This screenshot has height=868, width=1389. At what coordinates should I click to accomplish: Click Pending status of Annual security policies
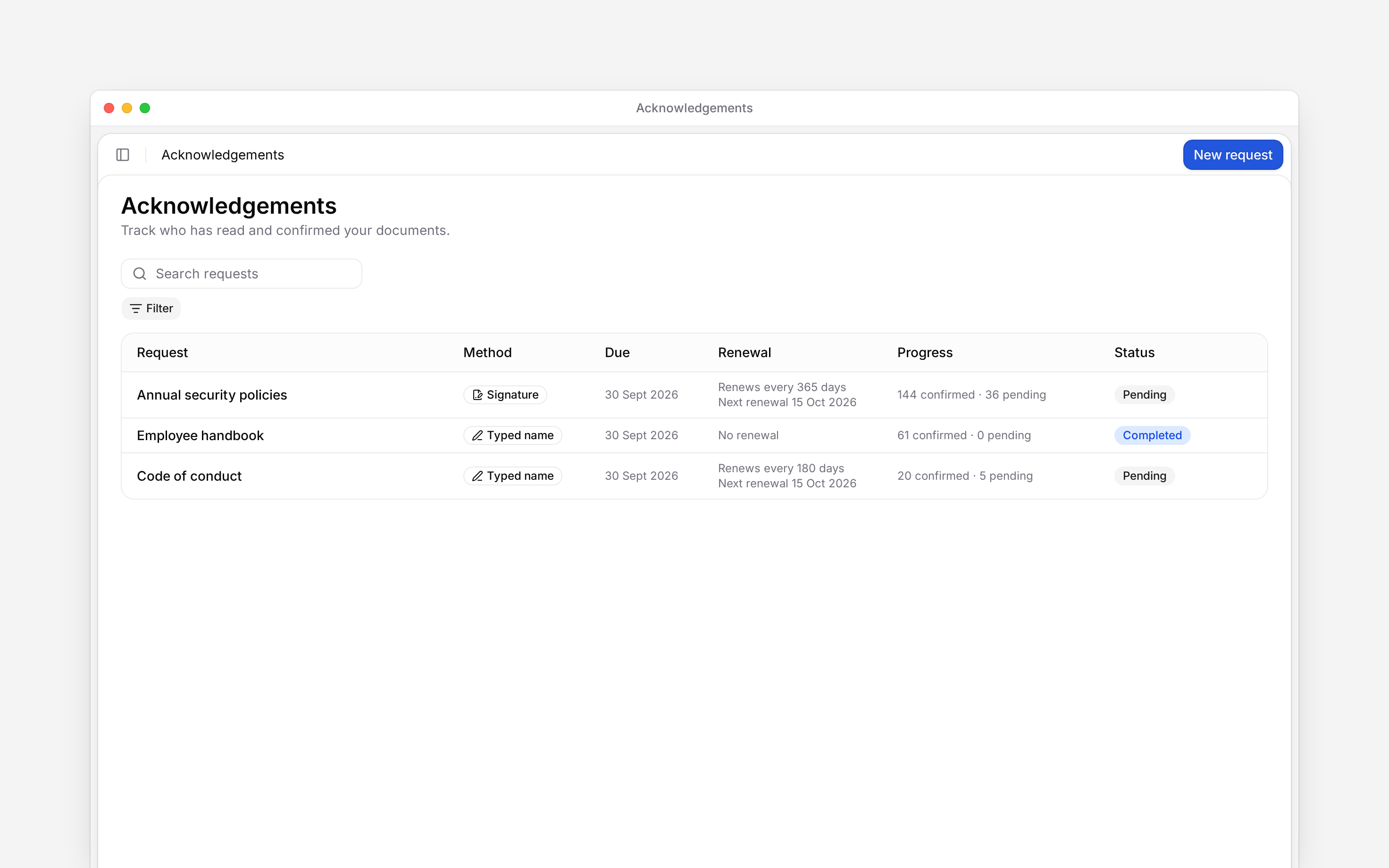click(x=1145, y=395)
